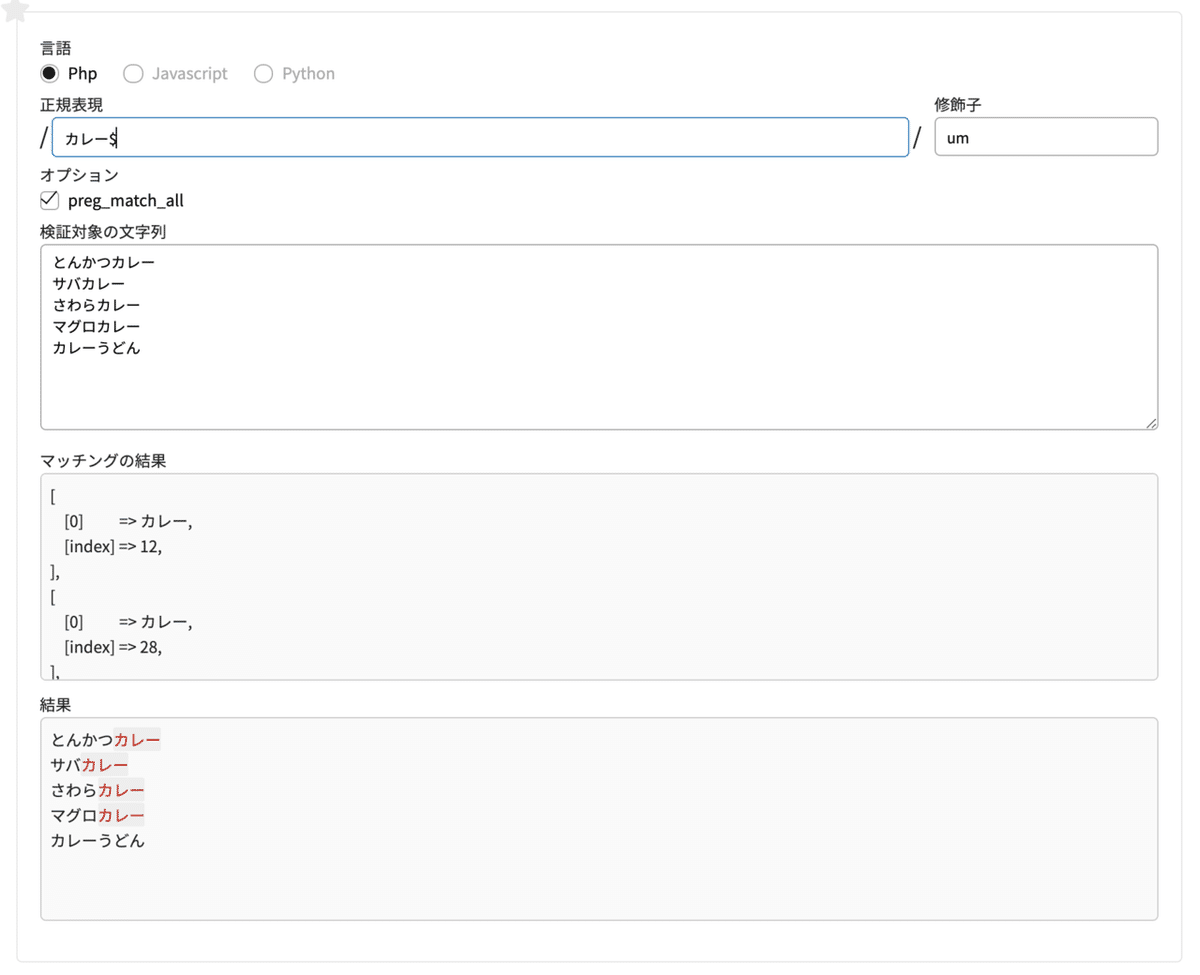The image size is (1200, 975).
Task: Select the Javascript language radio button
Action: 133,74
